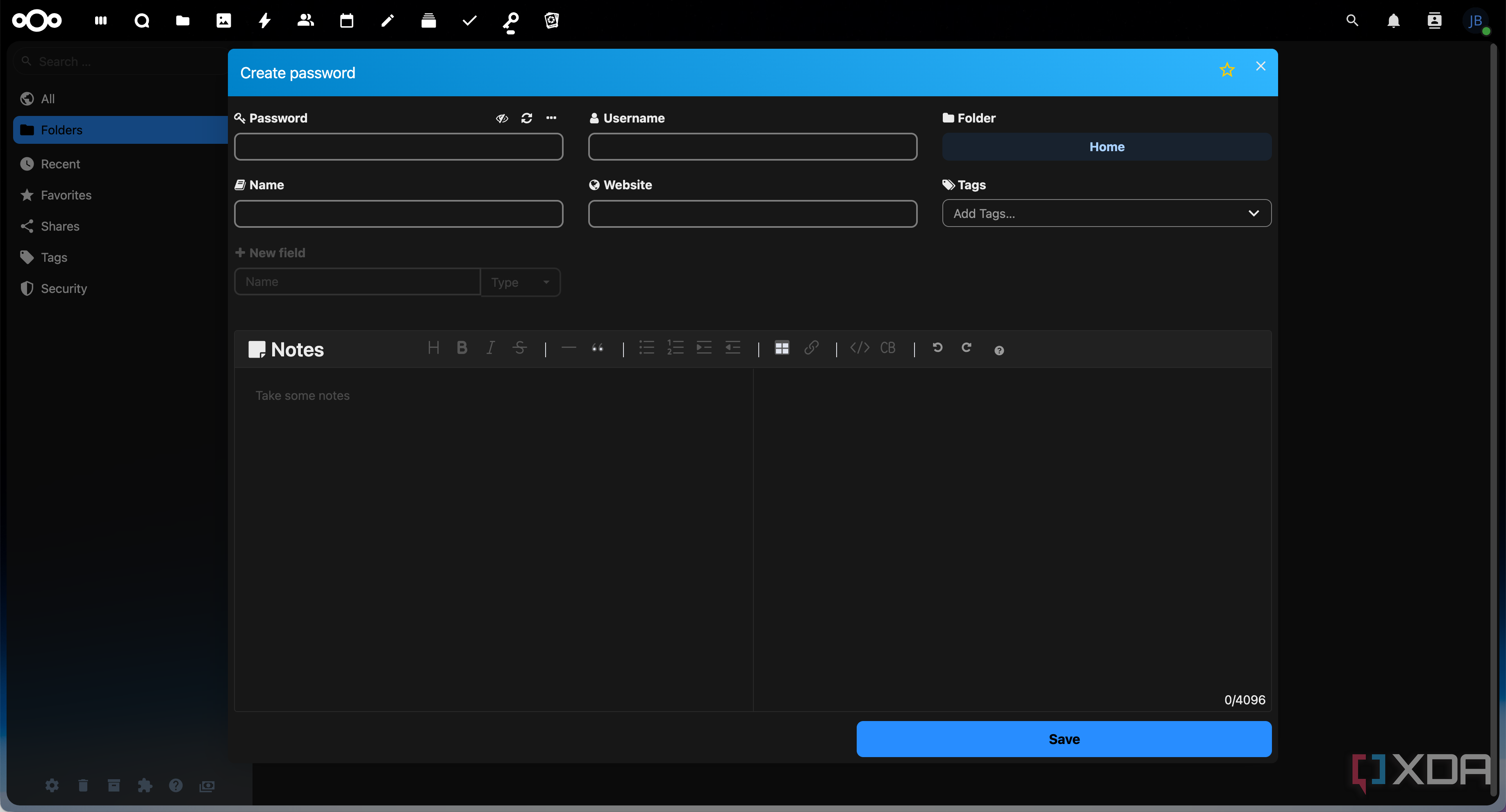Screen dimensions: 1506x812
Task: Apply strikethrough in Notes toolbar
Action: (x=519, y=348)
